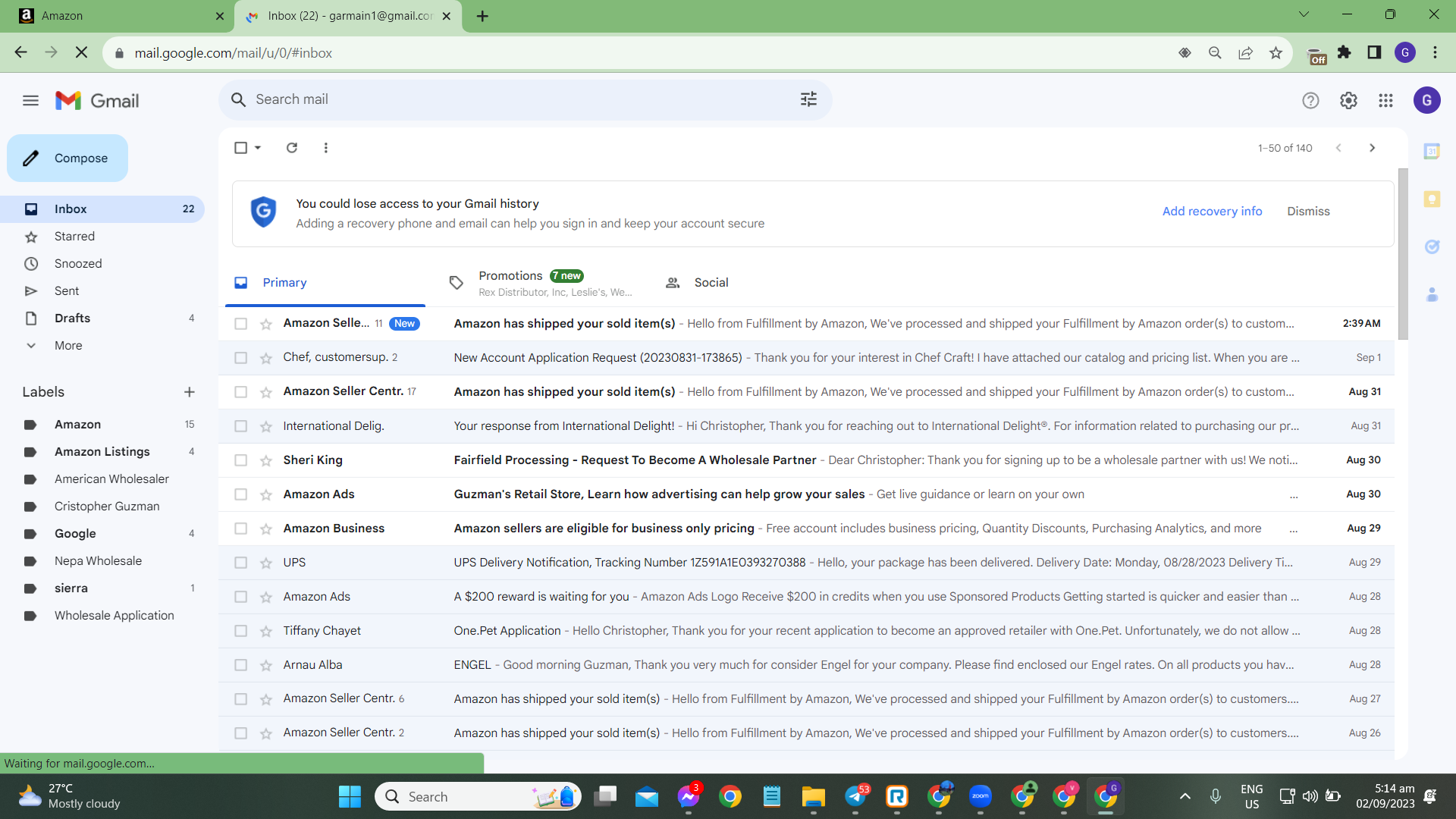Check the Arnau Alba email checkbox
The height and width of the screenshot is (819, 1456).
[241, 665]
